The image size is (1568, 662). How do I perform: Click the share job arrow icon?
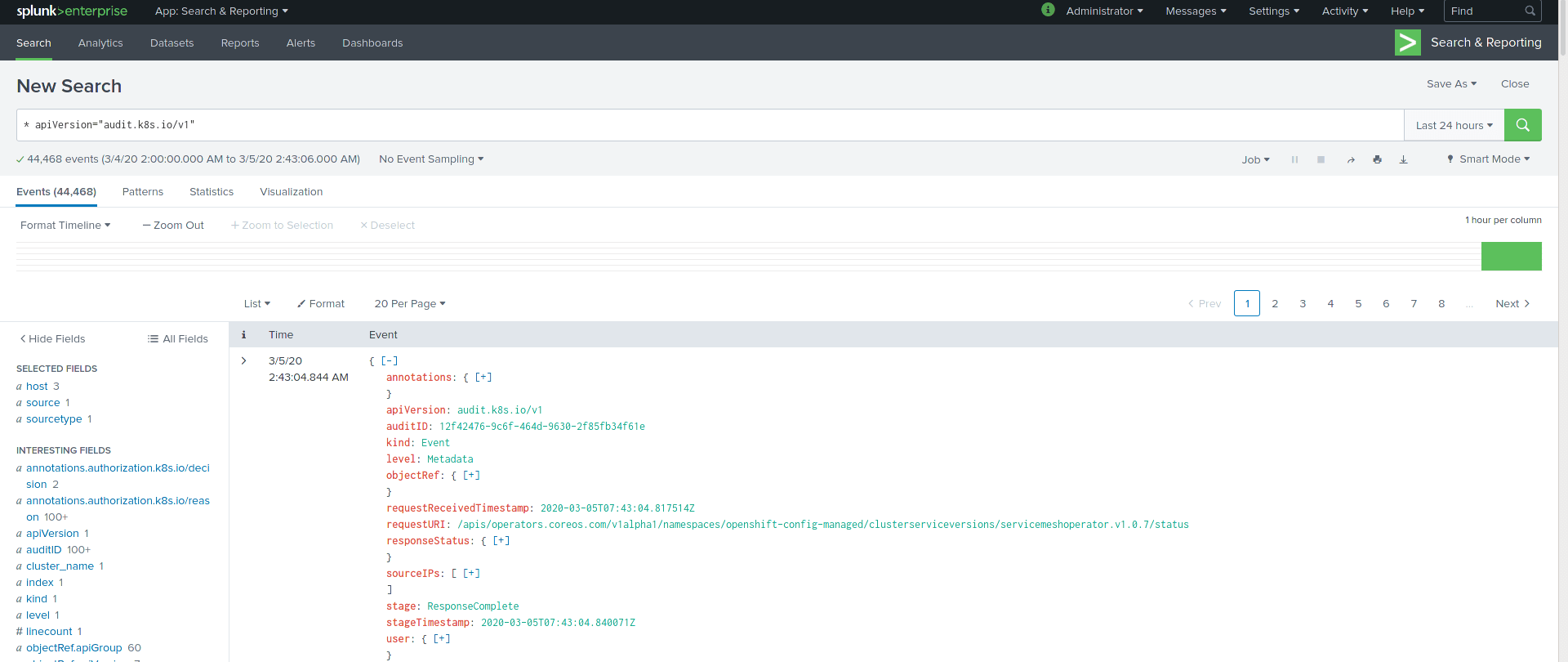tap(1351, 160)
